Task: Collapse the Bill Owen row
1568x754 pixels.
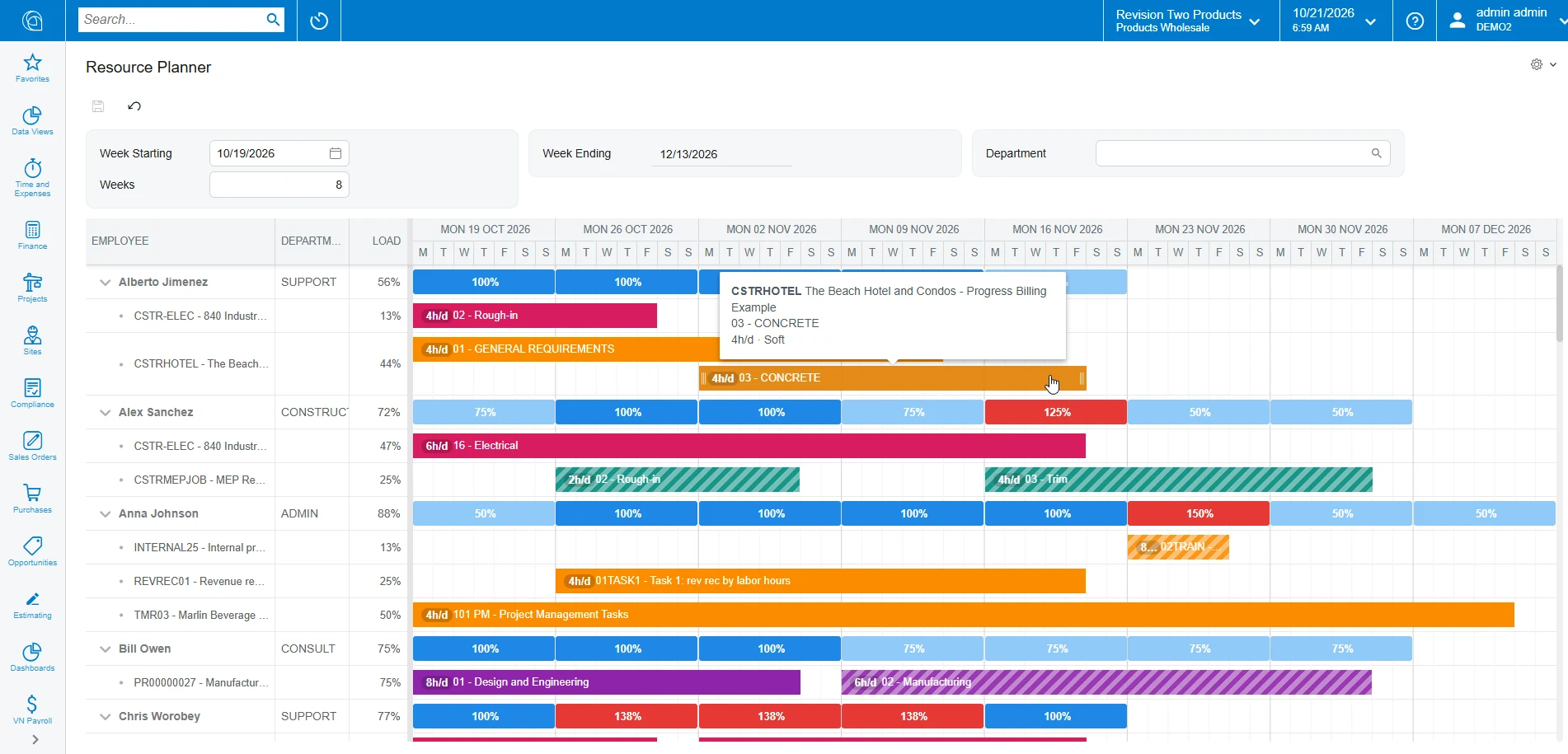Action: pos(105,649)
